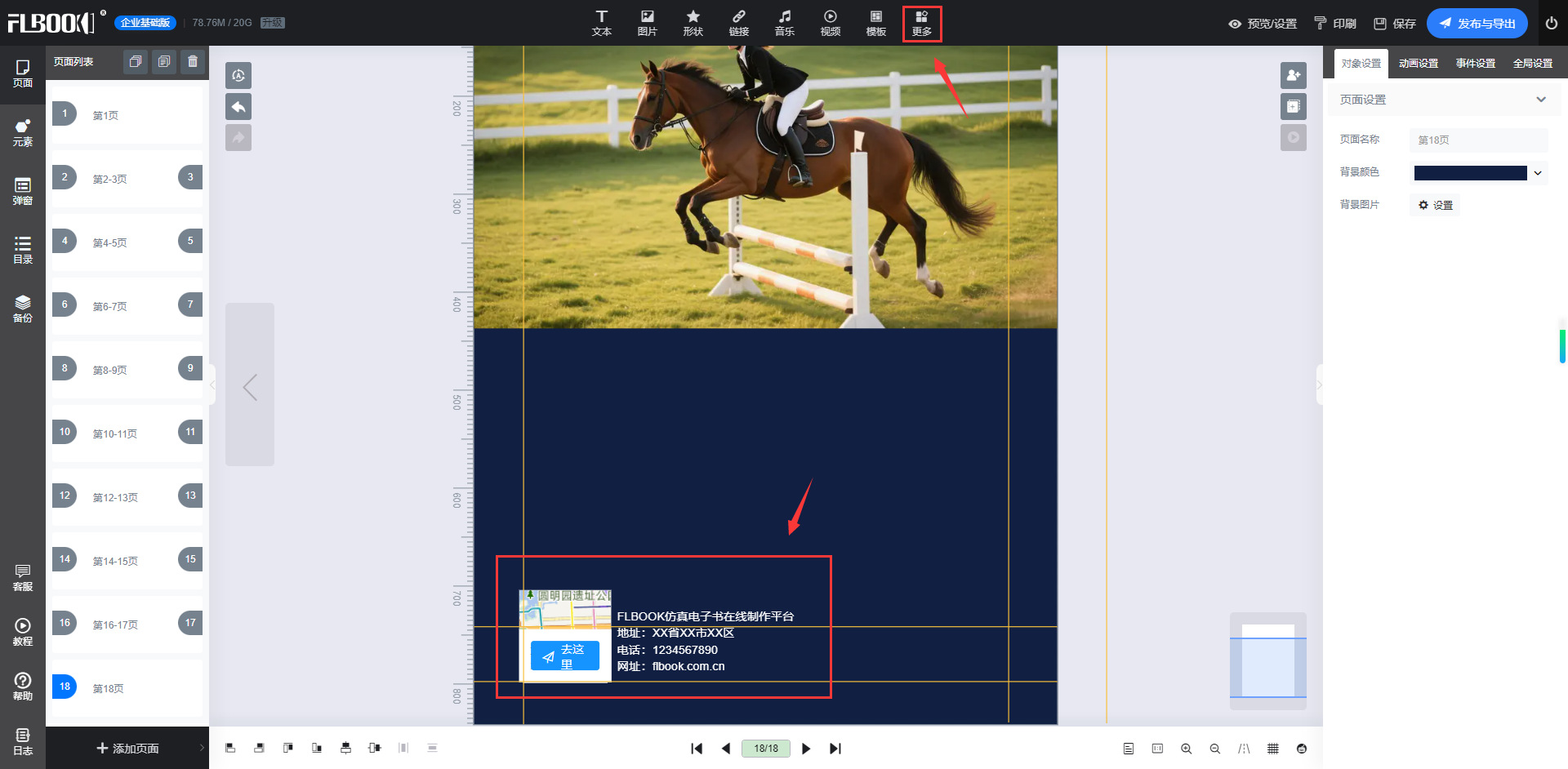This screenshot has height=769, width=1568.
Task: Select the 文本 text tool
Action: 601,24
